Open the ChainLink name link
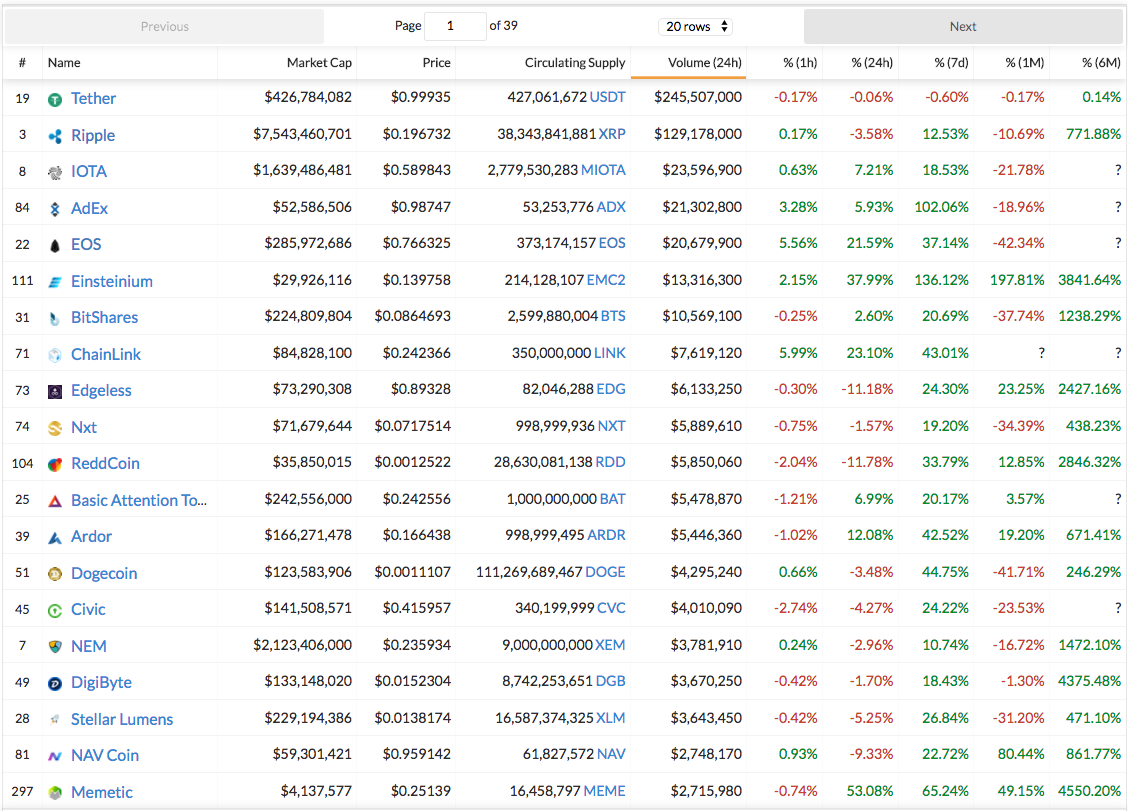 (x=106, y=354)
